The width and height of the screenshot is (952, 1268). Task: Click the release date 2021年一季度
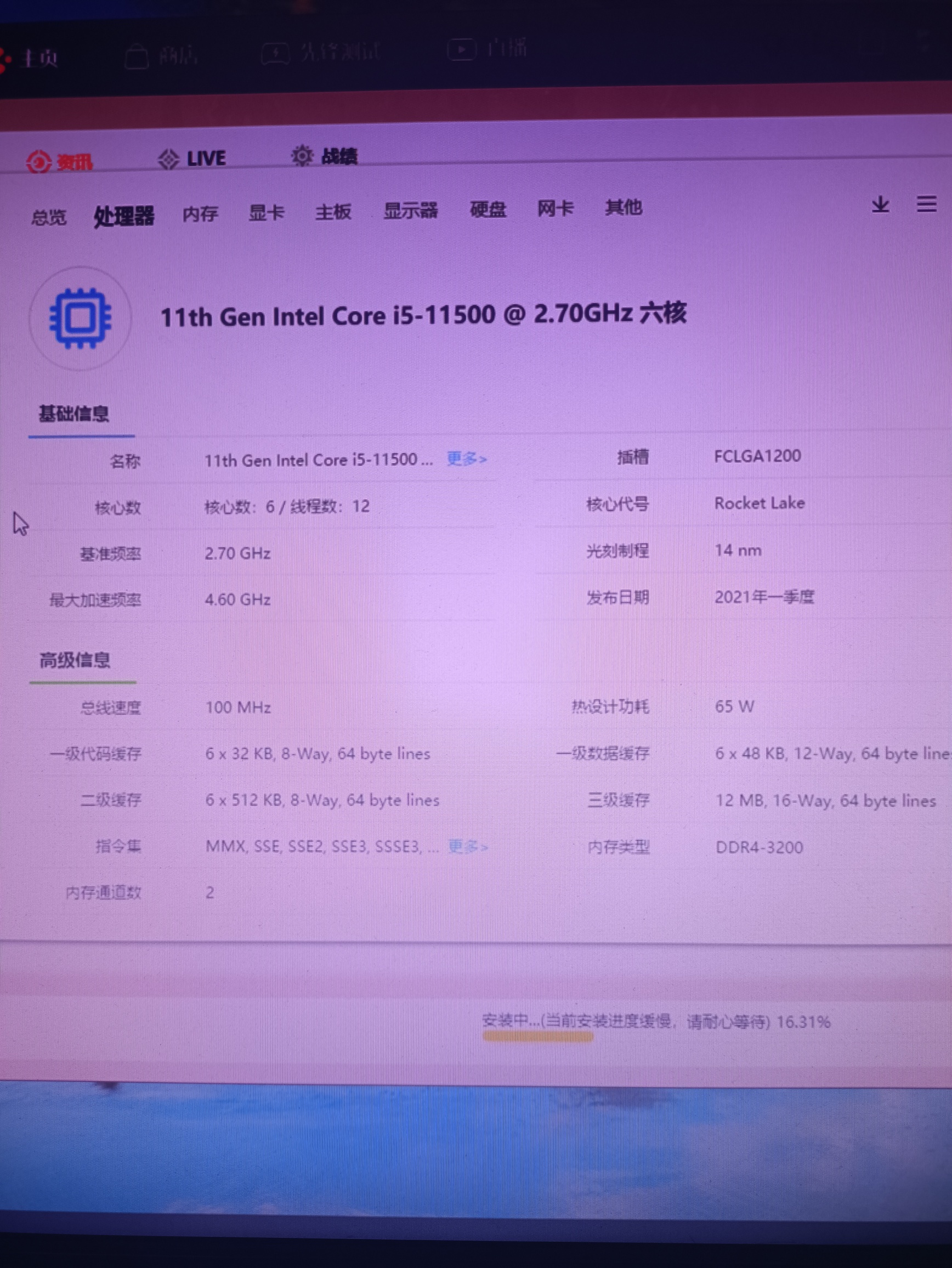point(764,597)
